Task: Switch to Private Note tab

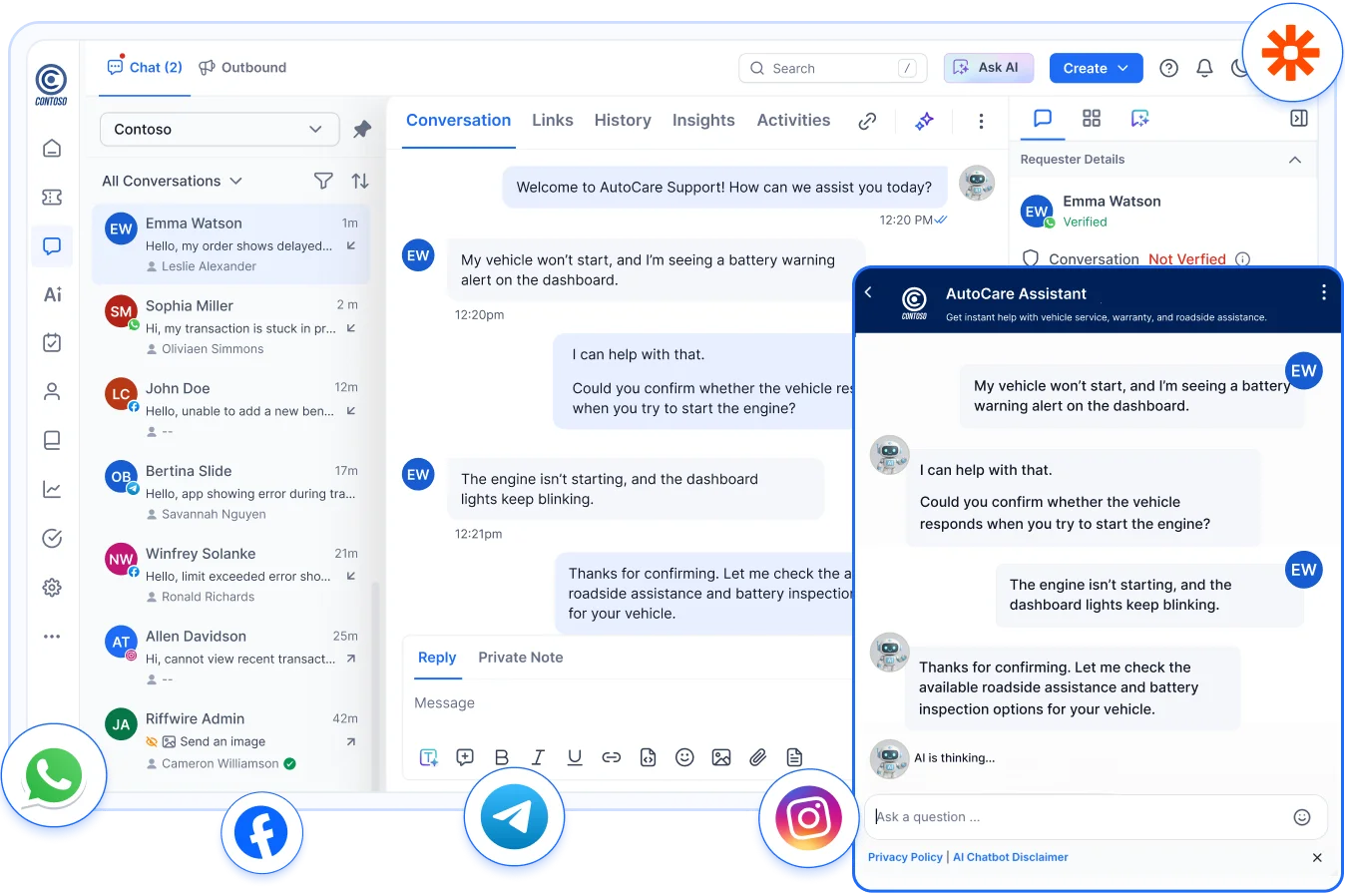Action: (x=521, y=658)
